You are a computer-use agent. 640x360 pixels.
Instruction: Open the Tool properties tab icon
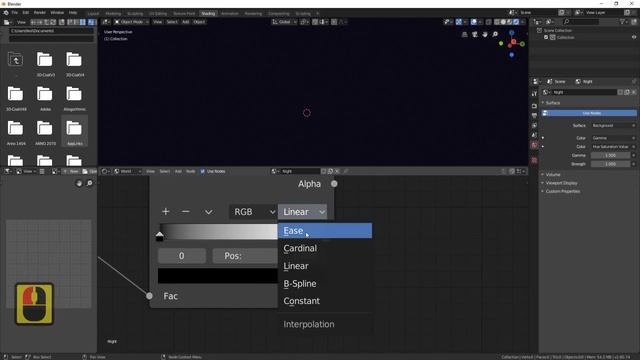tap(534, 94)
